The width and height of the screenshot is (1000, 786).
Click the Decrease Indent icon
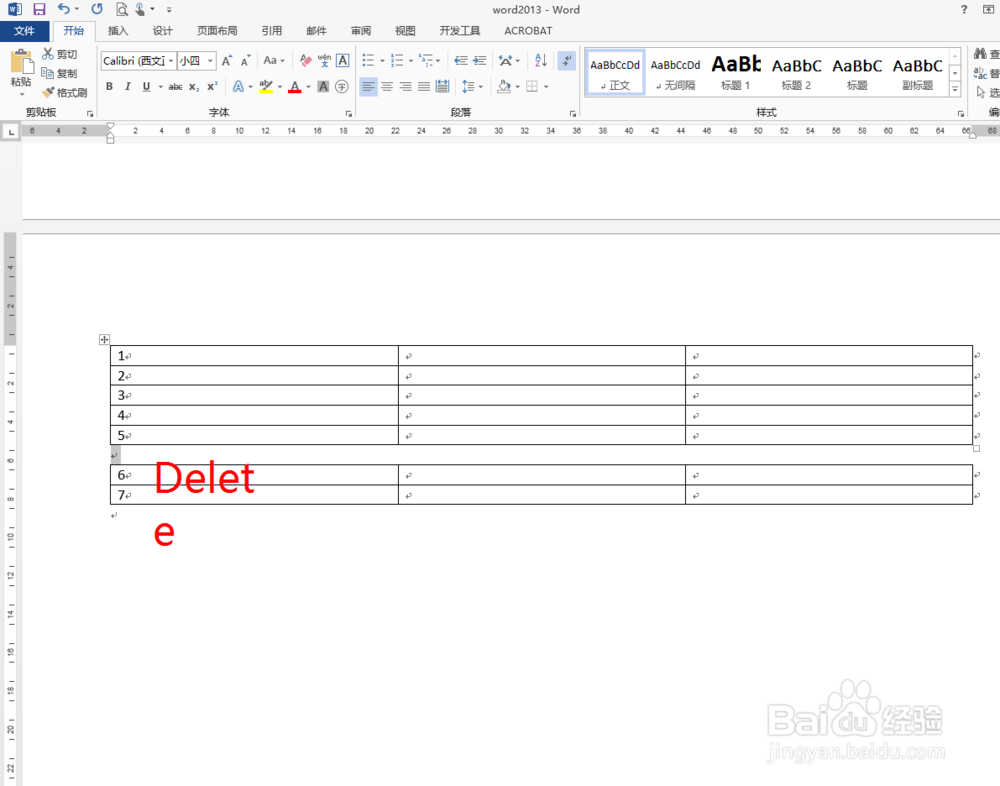click(x=460, y=61)
